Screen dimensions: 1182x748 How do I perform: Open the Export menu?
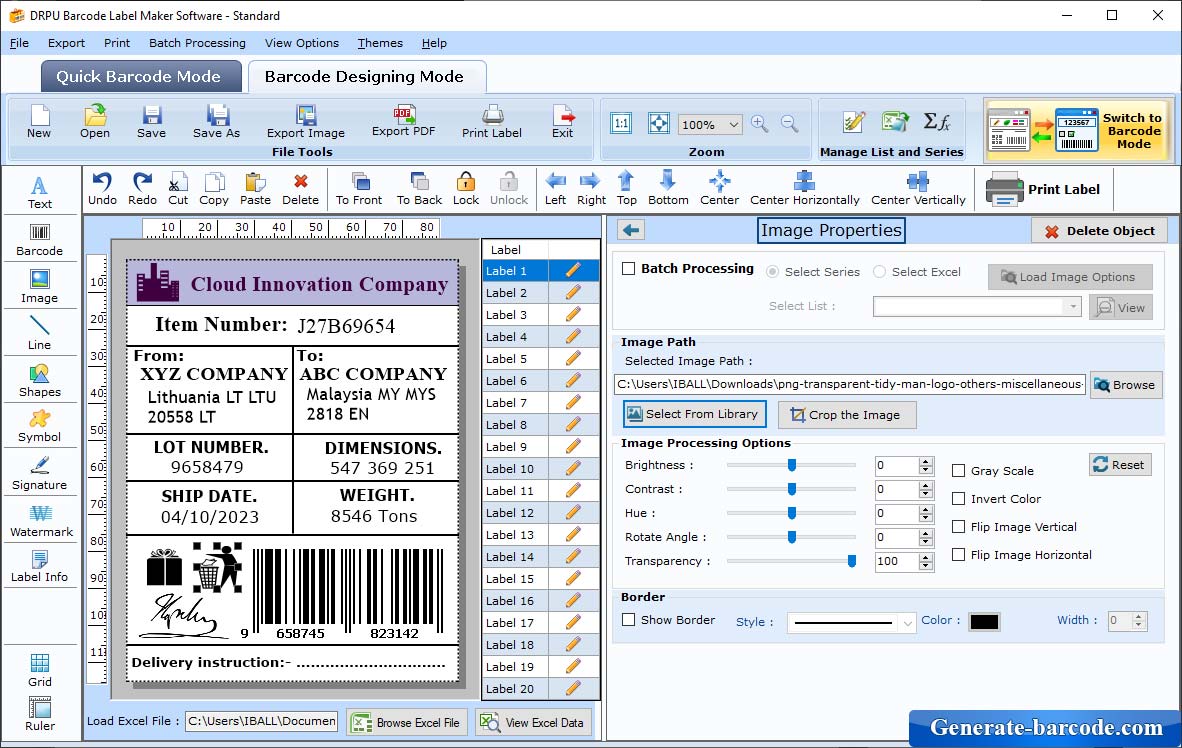[66, 43]
